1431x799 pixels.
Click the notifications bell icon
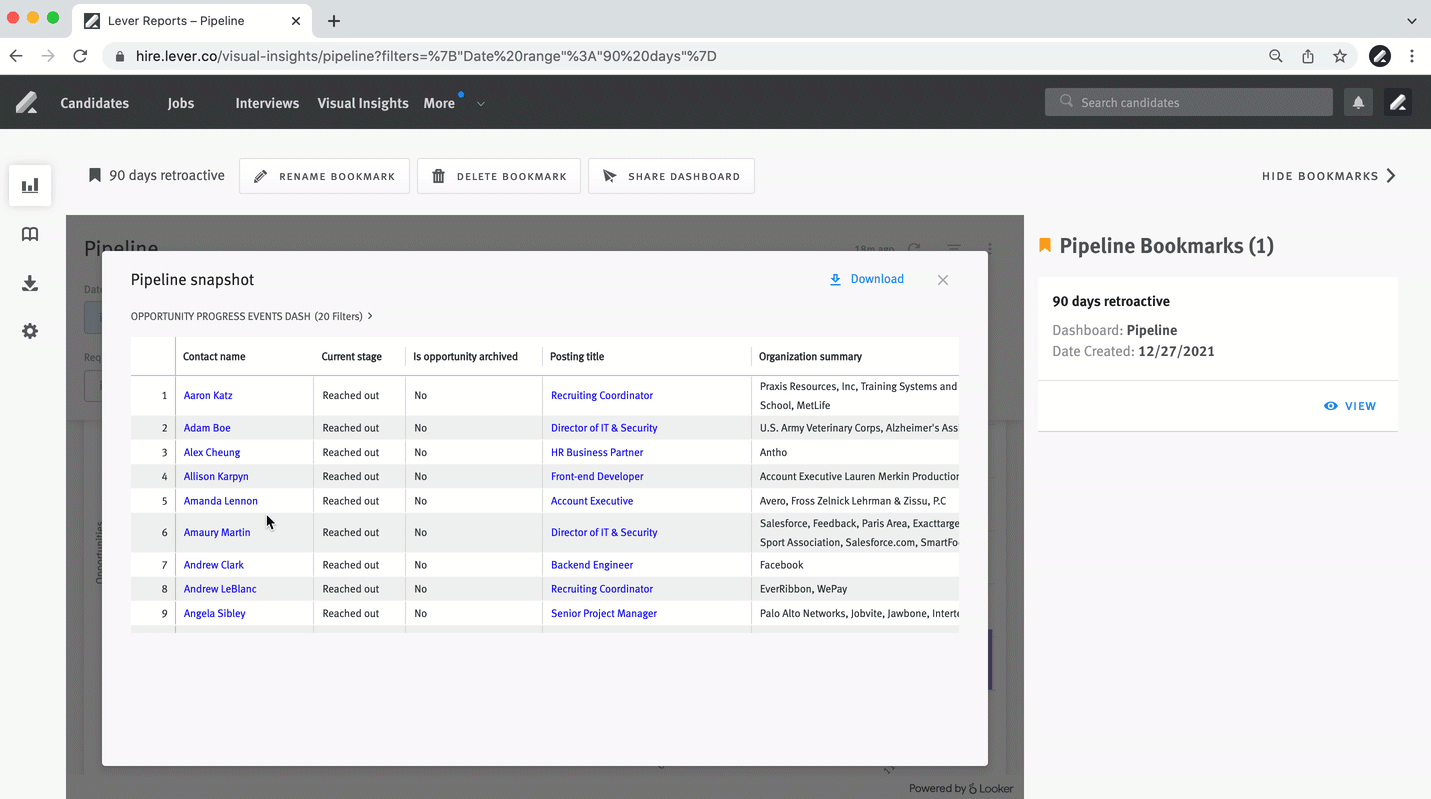(x=1358, y=102)
